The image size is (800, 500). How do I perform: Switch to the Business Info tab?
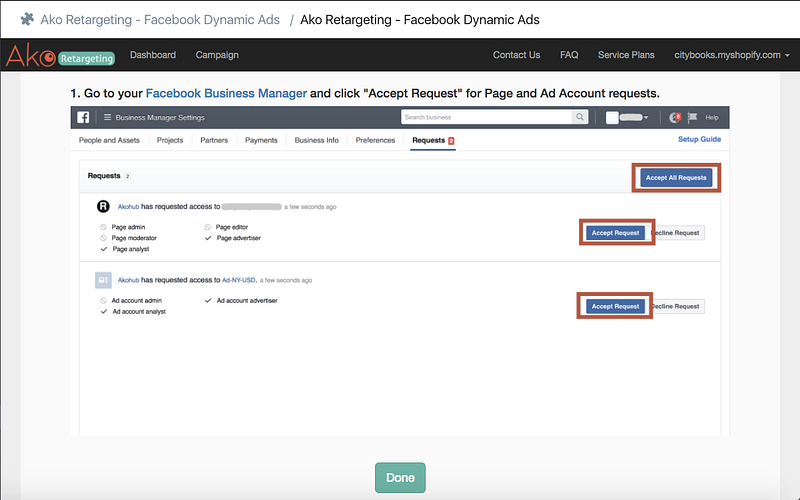pyautogui.click(x=316, y=140)
